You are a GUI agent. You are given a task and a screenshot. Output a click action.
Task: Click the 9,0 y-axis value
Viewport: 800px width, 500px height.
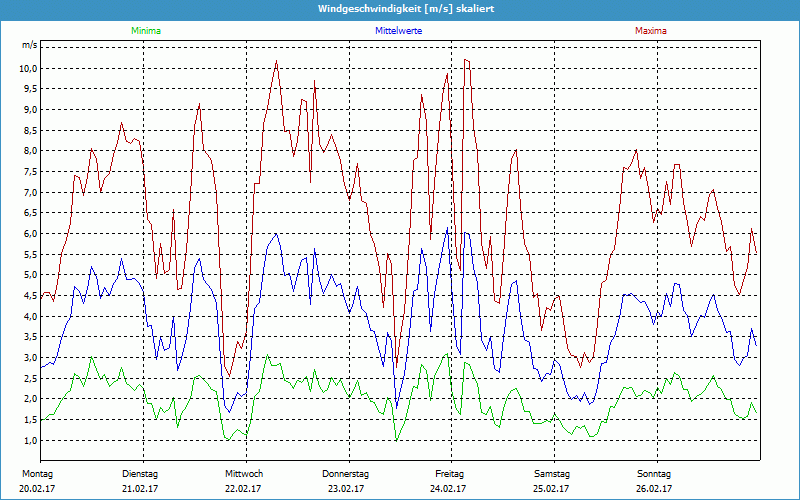click(30, 110)
